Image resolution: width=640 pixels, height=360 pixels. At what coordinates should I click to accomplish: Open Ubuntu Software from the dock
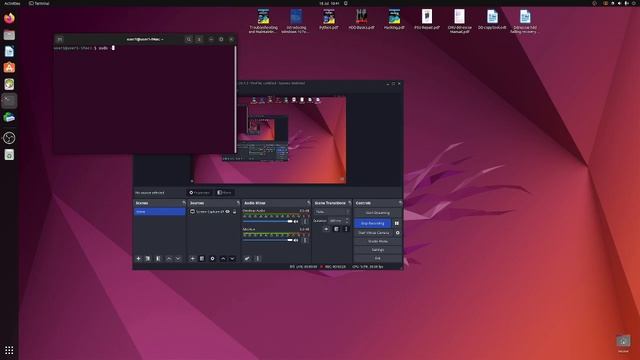click(9, 68)
